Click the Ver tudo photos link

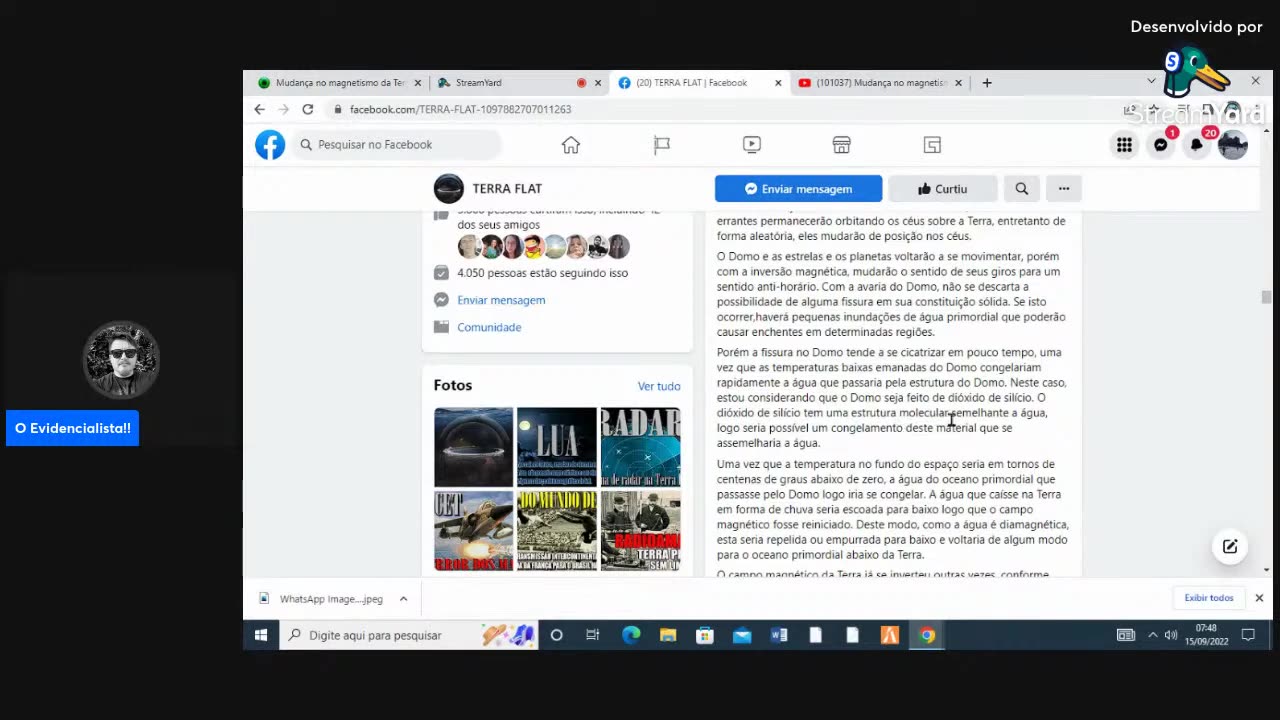click(x=659, y=386)
